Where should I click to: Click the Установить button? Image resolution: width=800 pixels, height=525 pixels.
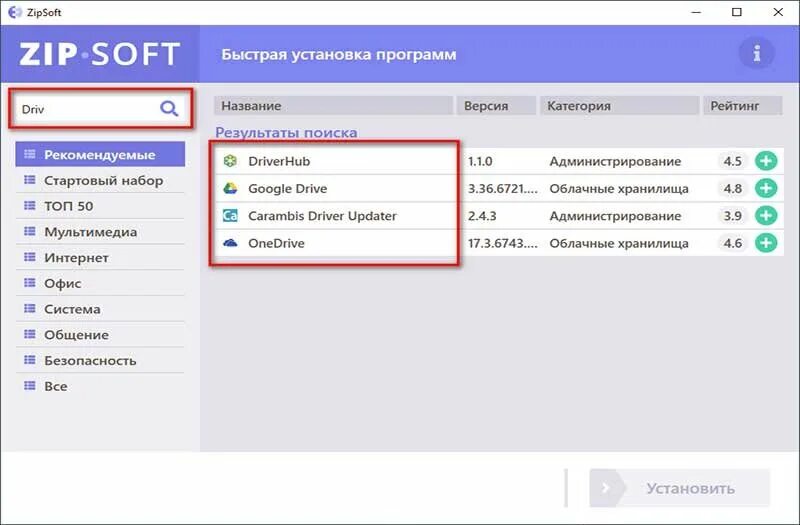tap(680, 488)
